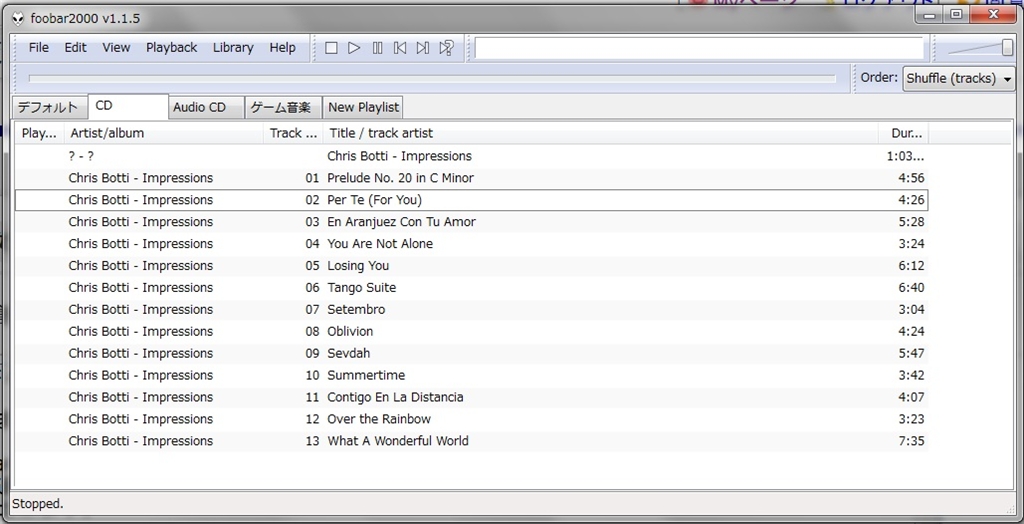Click the ? - ? artist/album cell
Screen dimensions: 1024x524
coord(81,156)
